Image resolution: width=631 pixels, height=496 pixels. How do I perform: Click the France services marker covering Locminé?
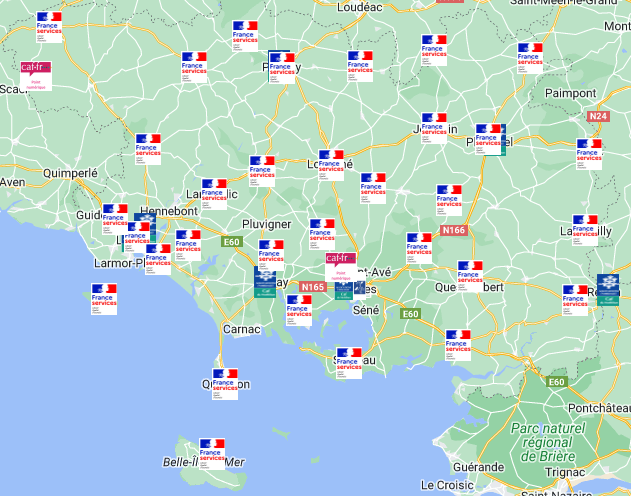click(331, 165)
